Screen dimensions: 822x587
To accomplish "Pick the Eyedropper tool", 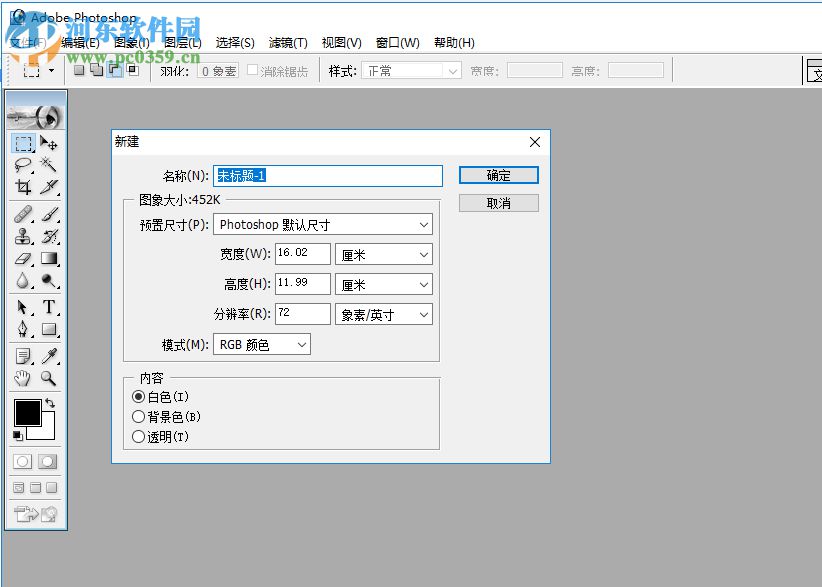I will (50, 356).
